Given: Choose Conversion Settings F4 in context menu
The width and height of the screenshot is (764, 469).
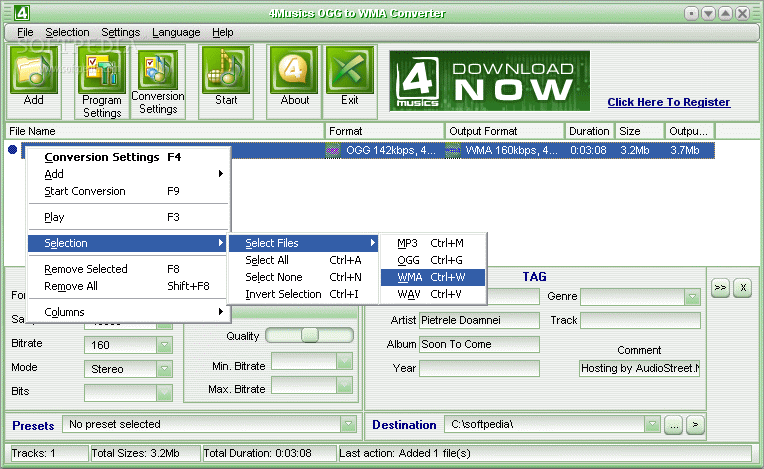Looking at the screenshot, I should (128, 157).
